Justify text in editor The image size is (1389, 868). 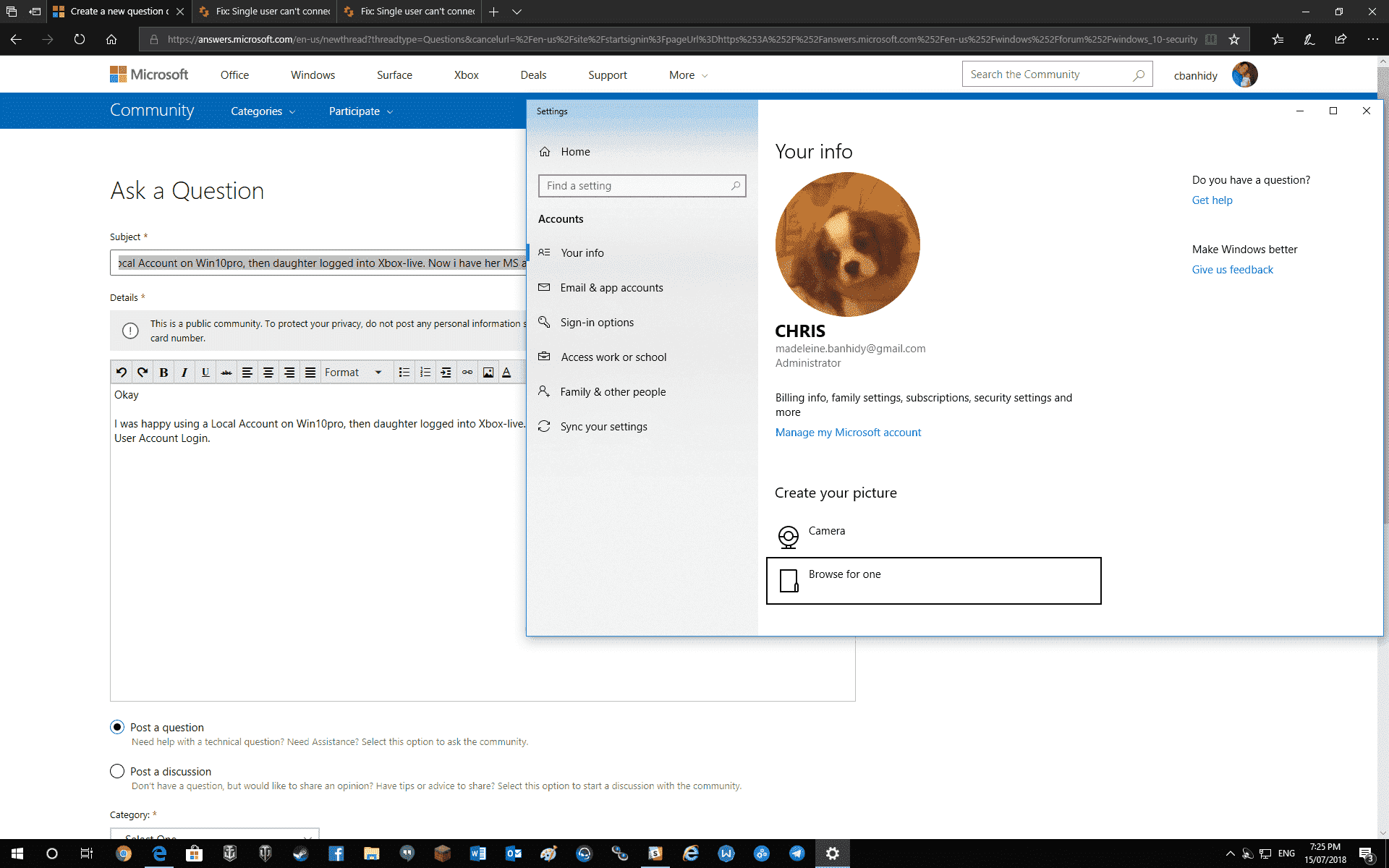pos(310,373)
